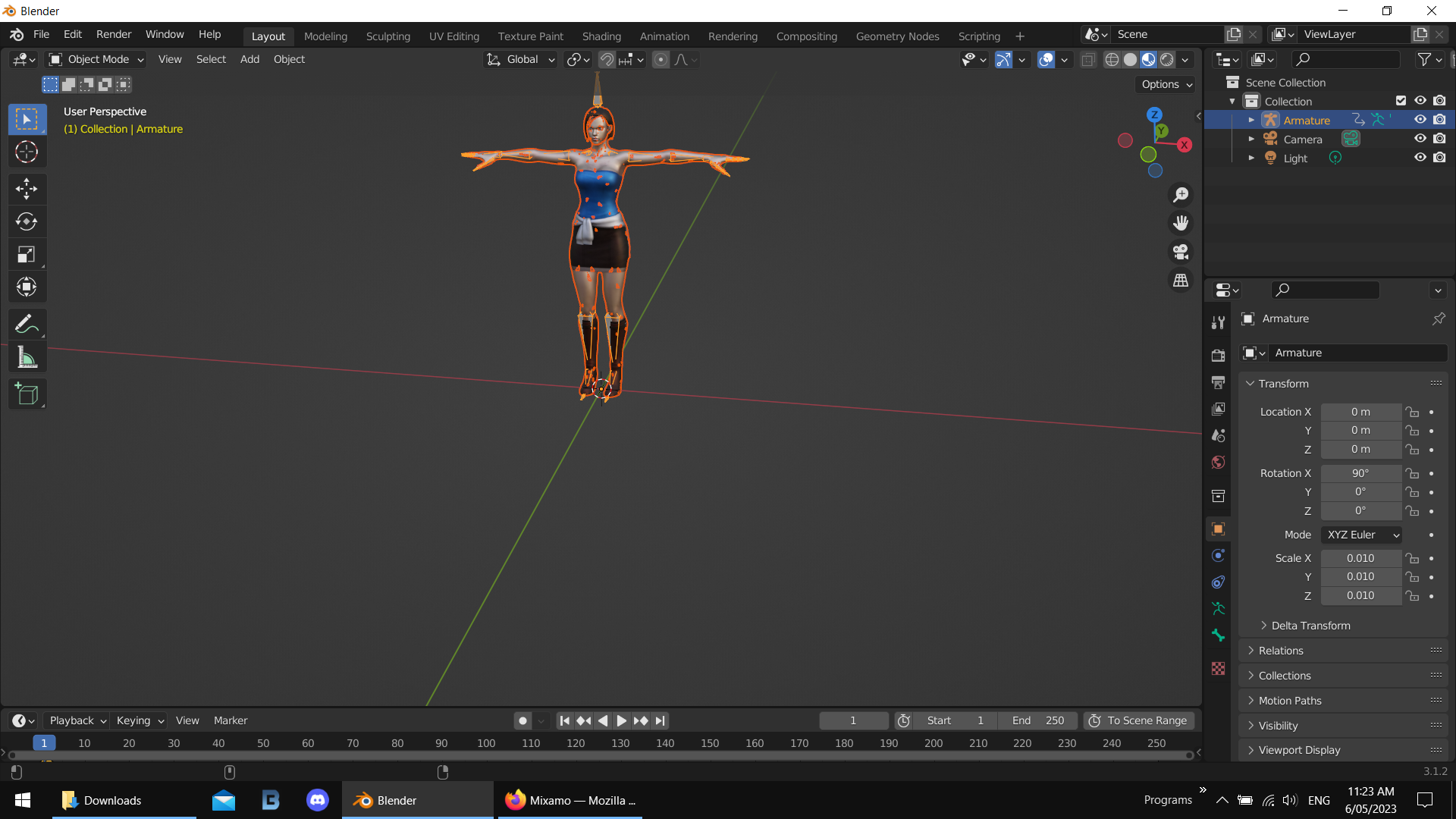The height and width of the screenshot is (819, 1456).
Task: Select the Rotate tool
Action: pos(27,221)
